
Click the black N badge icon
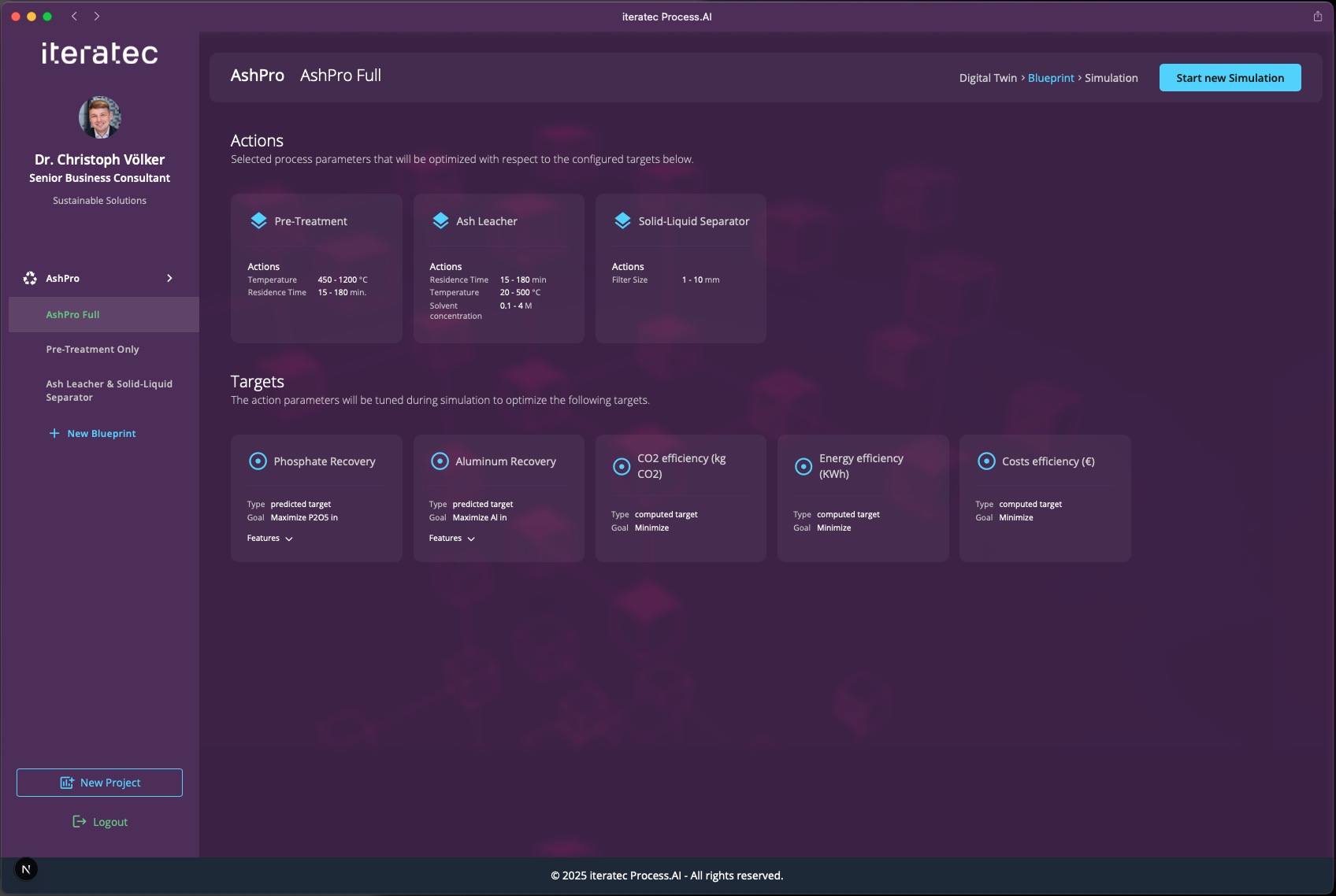tap(26, 869)
